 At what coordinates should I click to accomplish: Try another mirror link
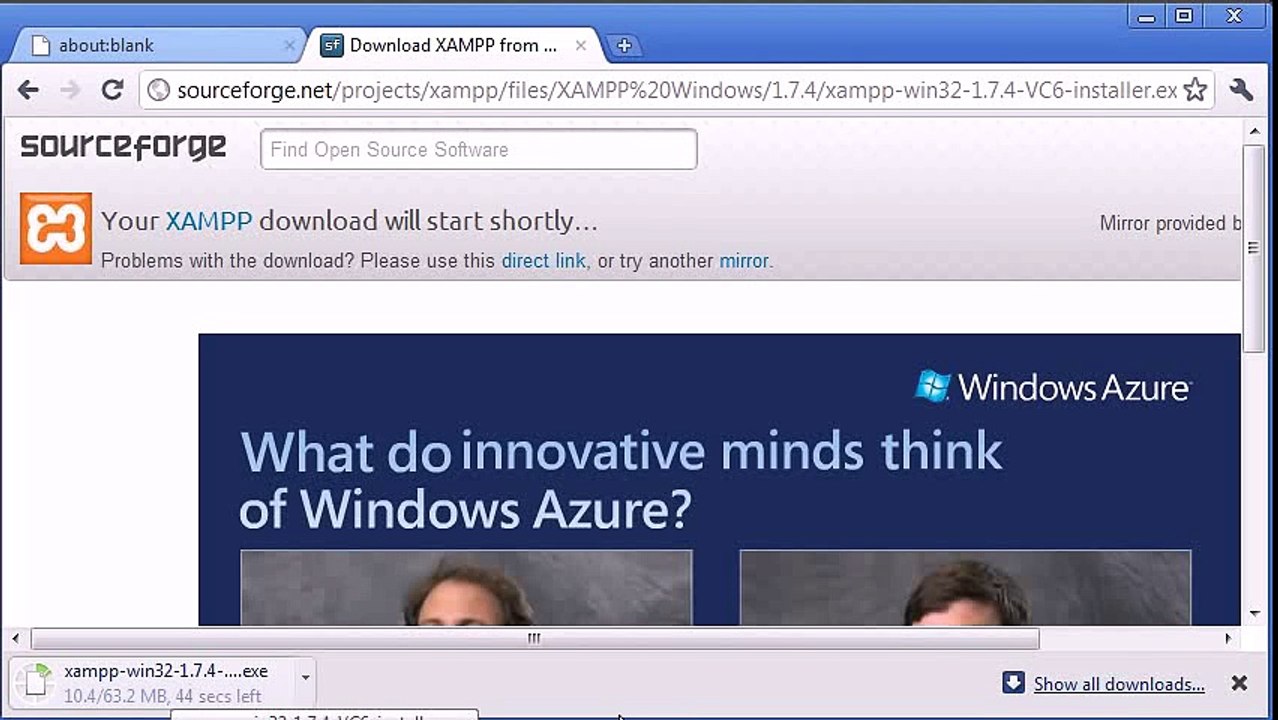pos(744,261)
